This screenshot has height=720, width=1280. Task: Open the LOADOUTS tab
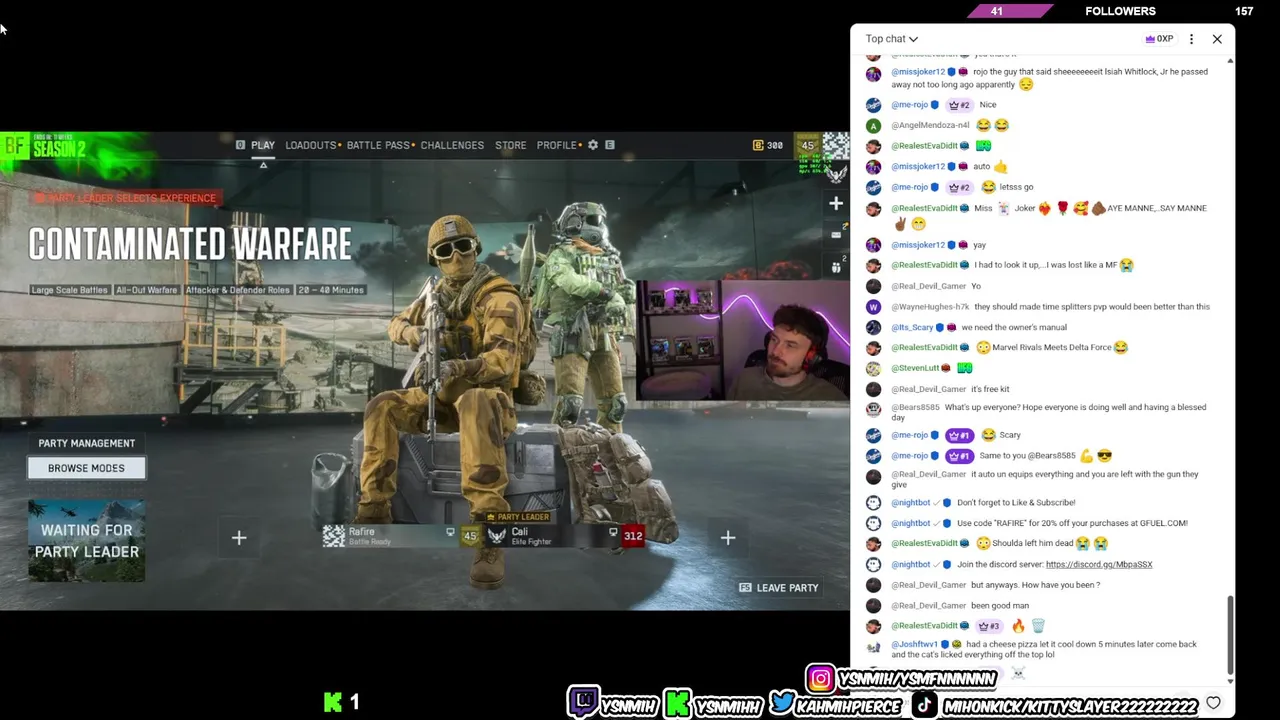pos(311,145)
